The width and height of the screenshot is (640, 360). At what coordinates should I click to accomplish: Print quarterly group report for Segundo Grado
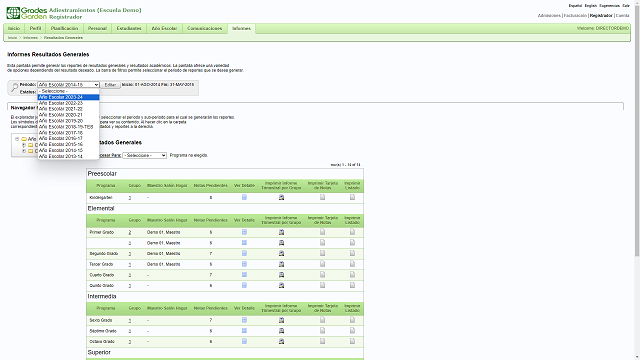point(281,253)
